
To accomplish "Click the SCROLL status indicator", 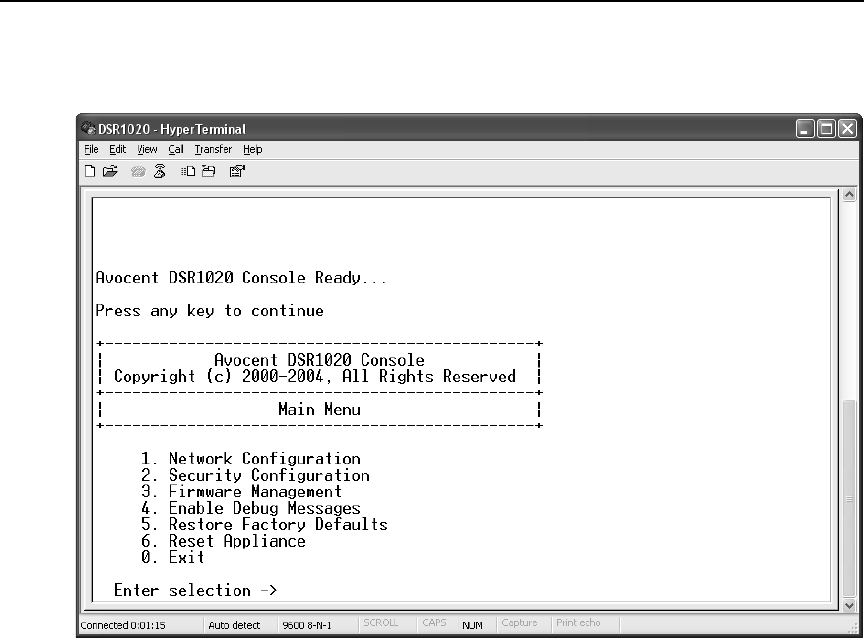I will pos(381,623).
